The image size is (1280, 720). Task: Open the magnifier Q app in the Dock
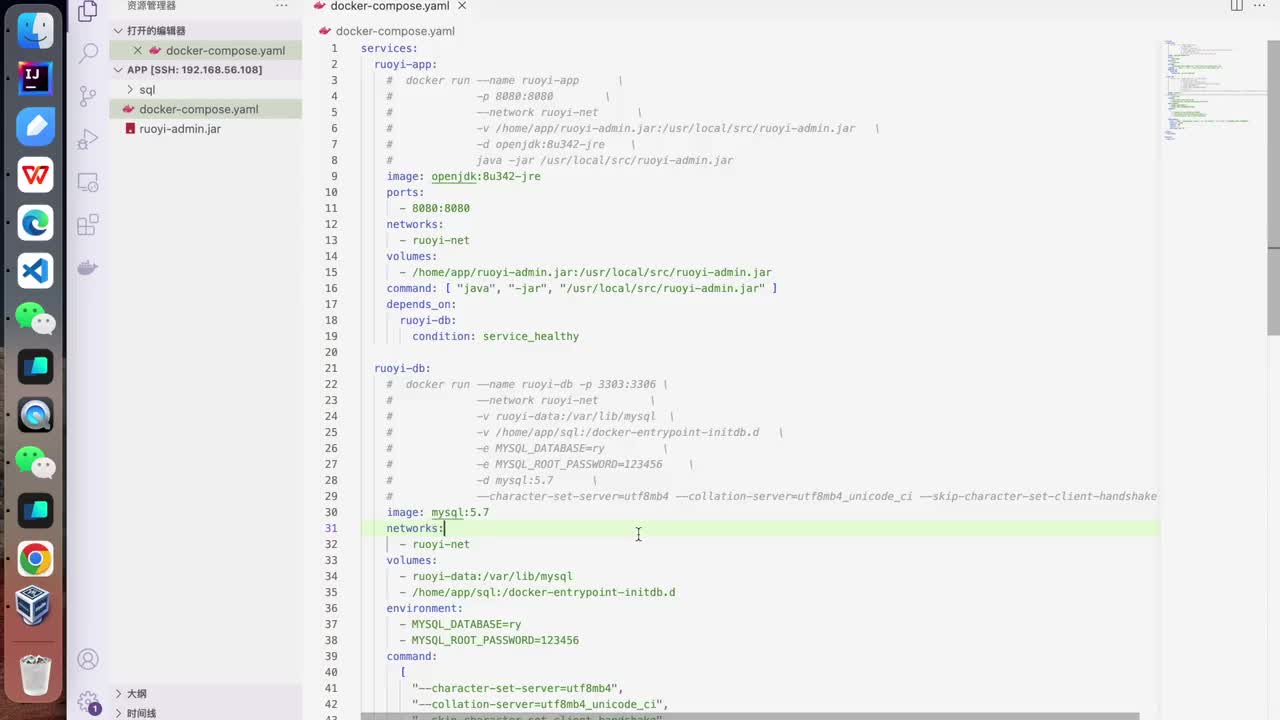35,414
